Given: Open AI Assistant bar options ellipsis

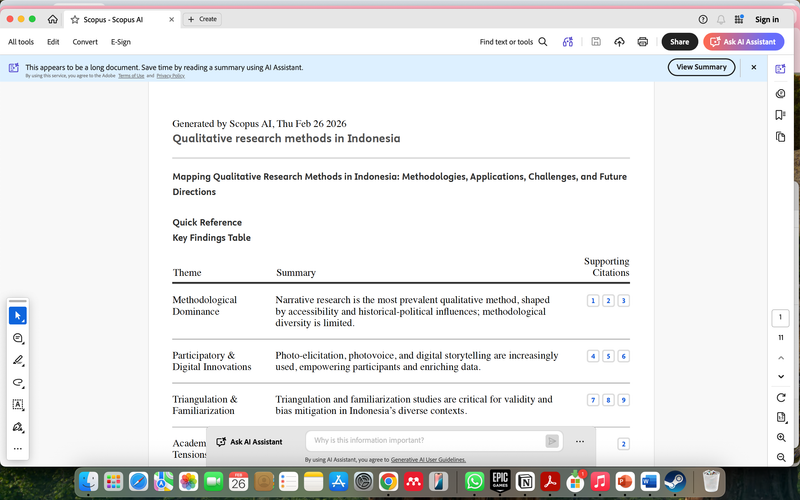Looking at the screenshot, I should tap(580, 441).
